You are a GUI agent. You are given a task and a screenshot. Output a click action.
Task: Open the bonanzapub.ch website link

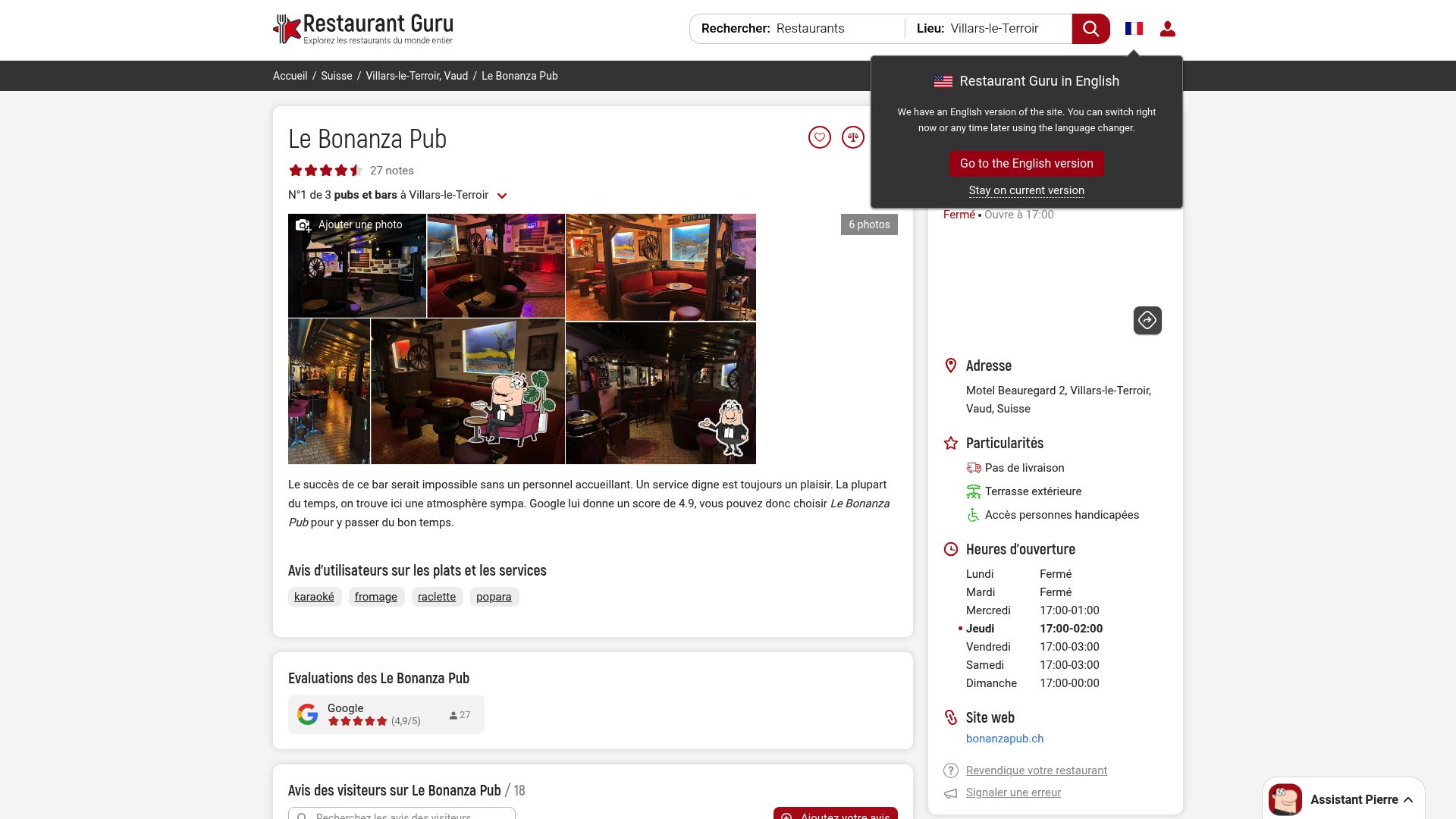[1005, 738]
